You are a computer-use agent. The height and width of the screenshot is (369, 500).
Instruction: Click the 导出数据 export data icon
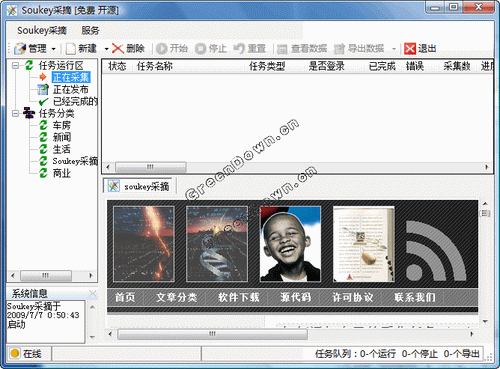(339, 49)
